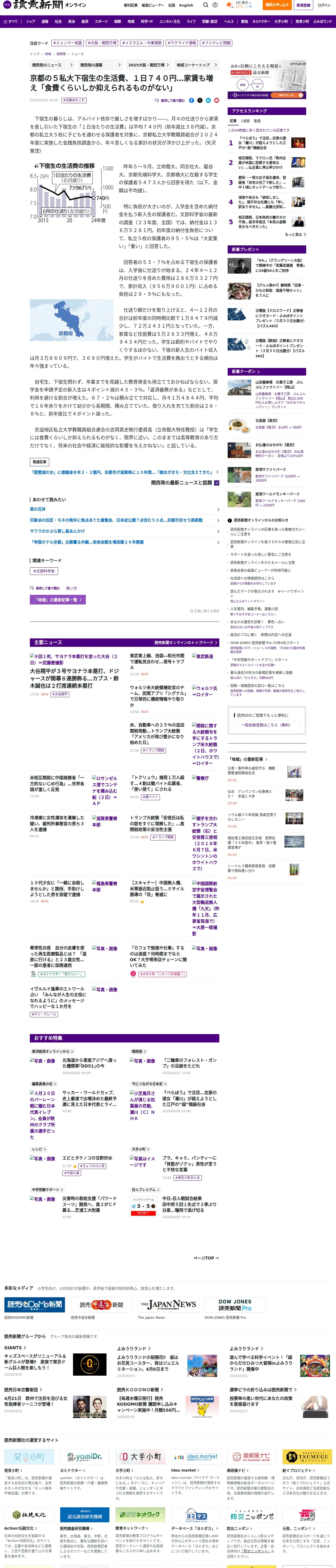The image size is (336, 1568).
Task: Click the mail share icon
Action: point(216,100)
